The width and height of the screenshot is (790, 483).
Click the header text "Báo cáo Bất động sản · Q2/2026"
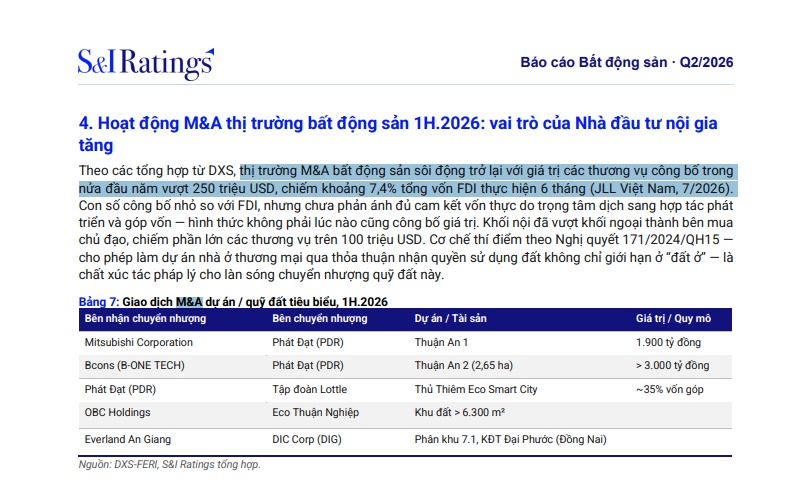coord(627,62)
